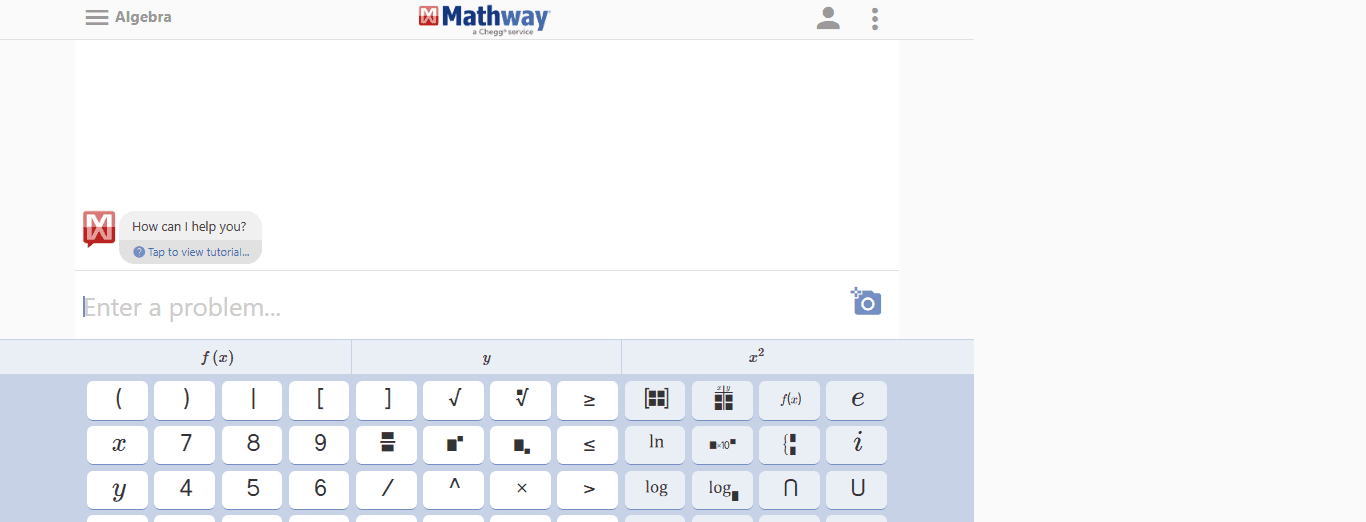
Task: Insert a closing parenthesis key
Action: (x=185, y=400)
